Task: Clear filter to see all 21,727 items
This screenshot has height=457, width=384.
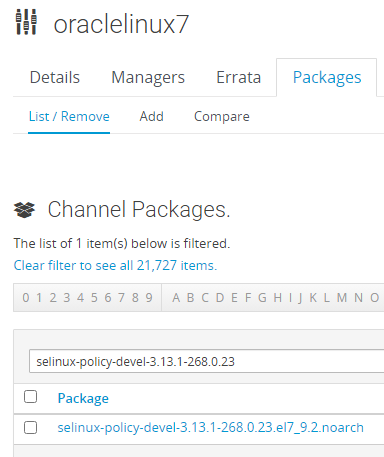Action: tap(115, 265)
